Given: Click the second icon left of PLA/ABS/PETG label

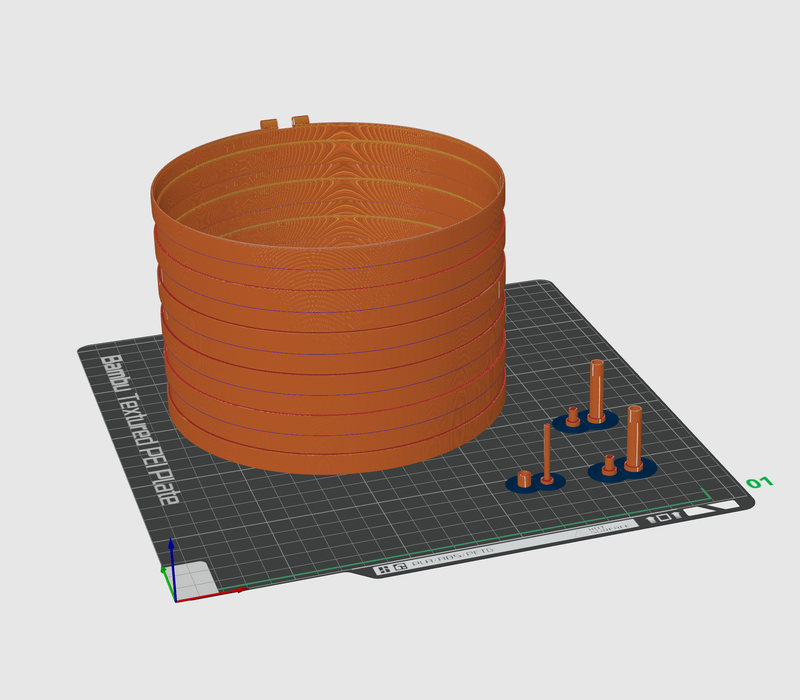Looking at the screenshot, I should pyautogui.click(x=398, y=568).
